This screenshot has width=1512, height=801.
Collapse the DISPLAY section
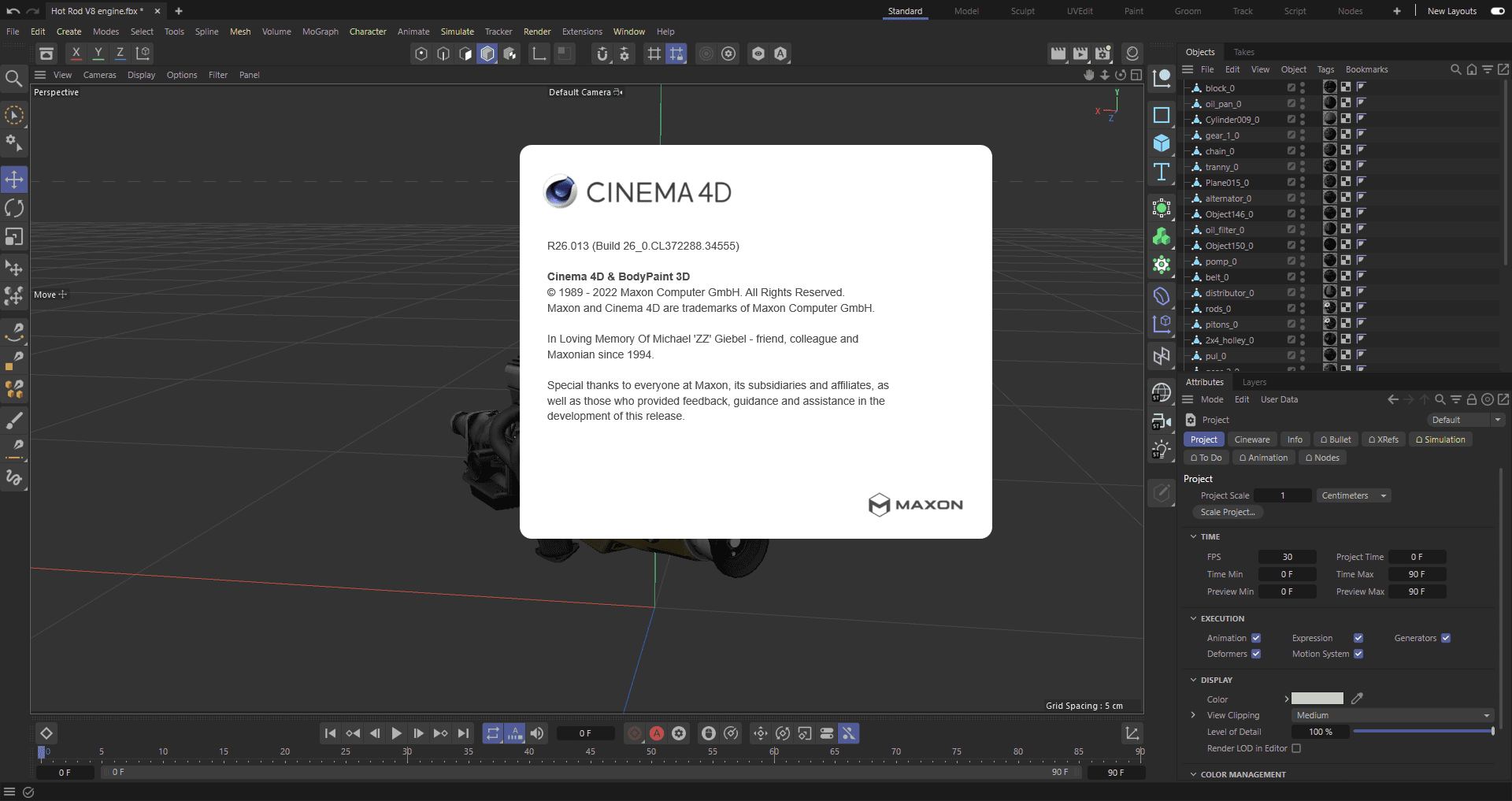(1193, 680)
